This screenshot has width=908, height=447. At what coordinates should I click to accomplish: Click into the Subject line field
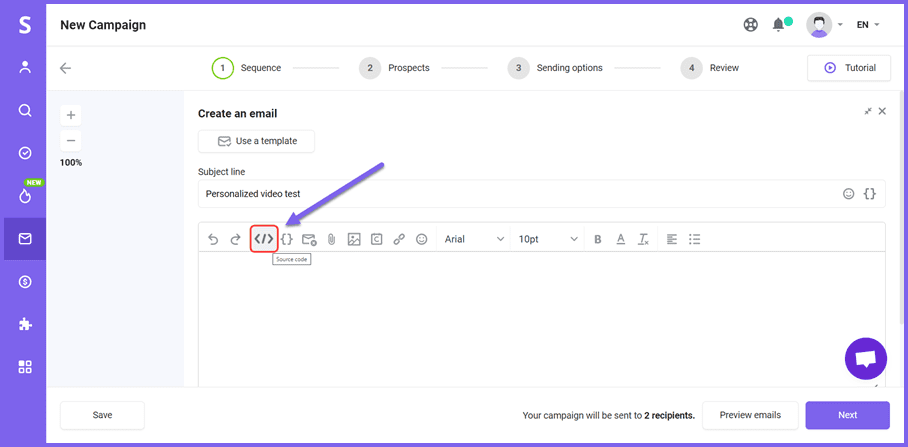pos(515,194)
